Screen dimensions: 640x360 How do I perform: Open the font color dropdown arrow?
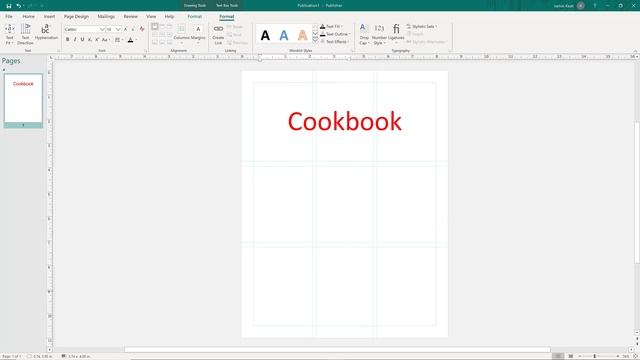pyautogui.click(x=136, y=40)
